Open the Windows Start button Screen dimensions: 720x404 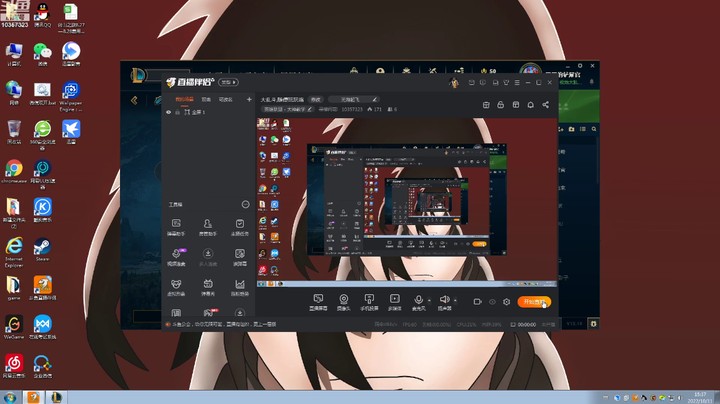point(10,397)
